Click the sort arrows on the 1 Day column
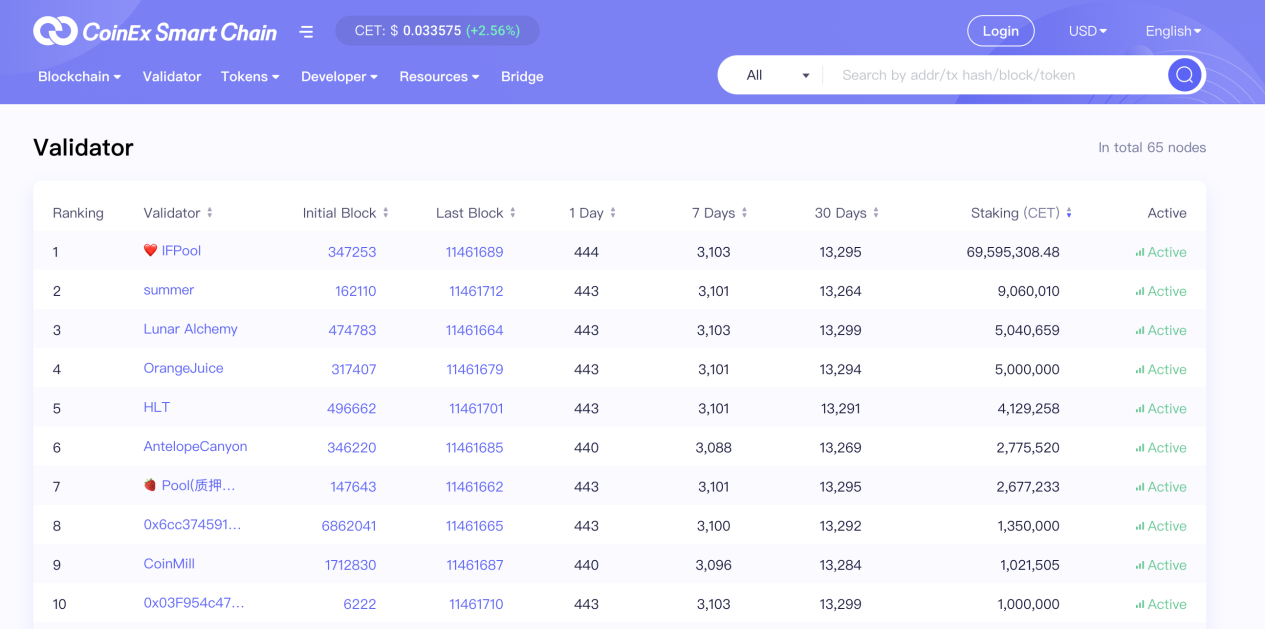Screen dimensions: 1265x629 (614, 212)
